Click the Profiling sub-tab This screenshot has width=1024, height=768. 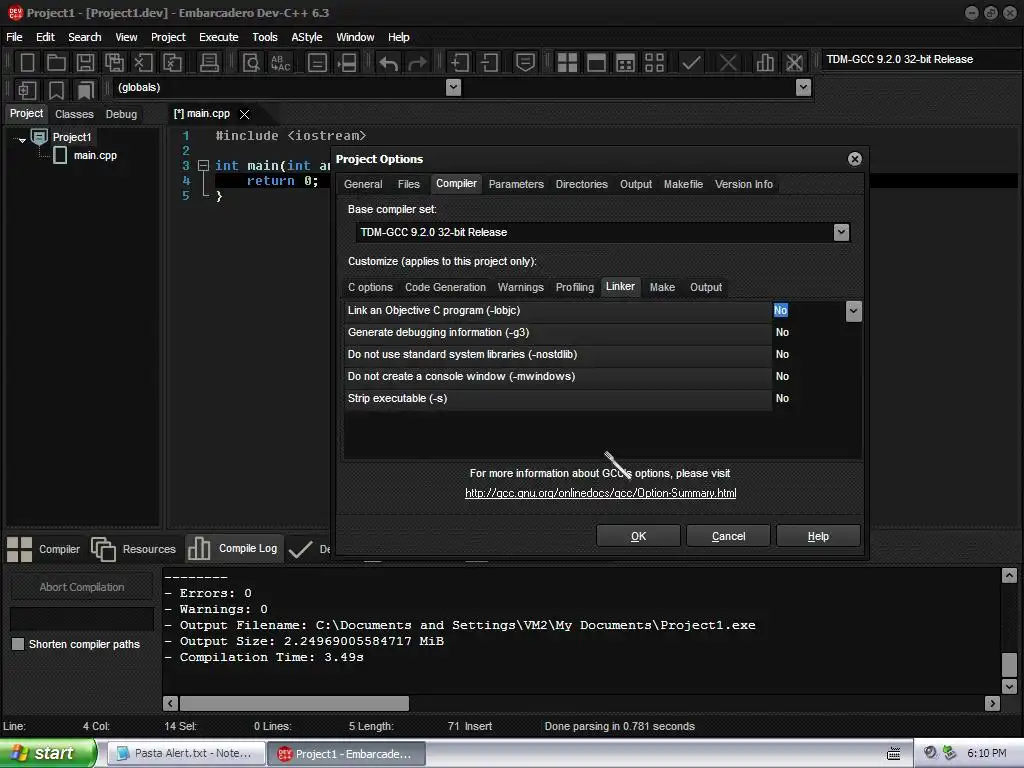coord(575,287)
